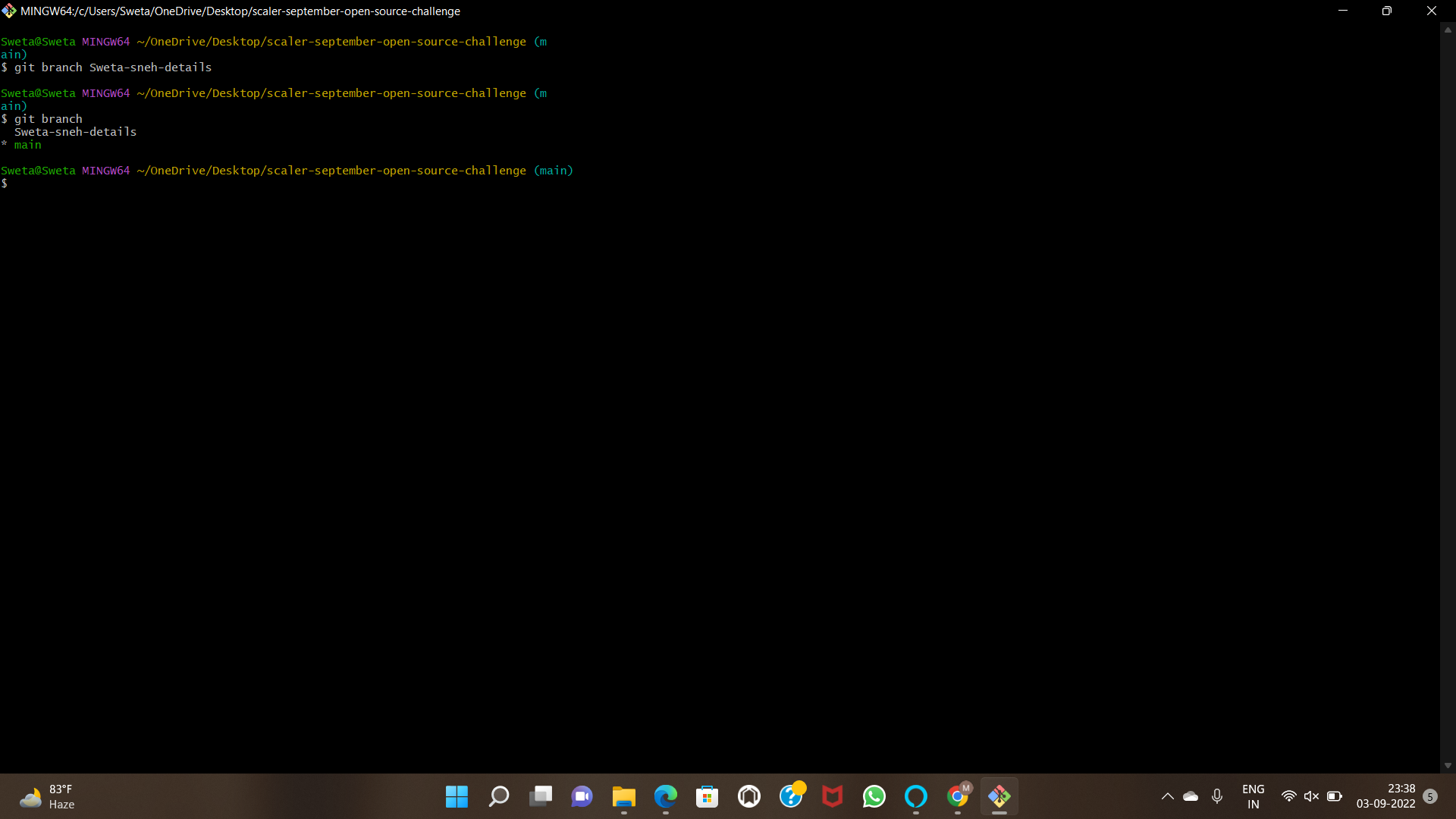Open Microsoft Teams chat from the taskbar
The width and height of the screenshot is (1456, 819).
pyautogui.click(x=582, y=796)
